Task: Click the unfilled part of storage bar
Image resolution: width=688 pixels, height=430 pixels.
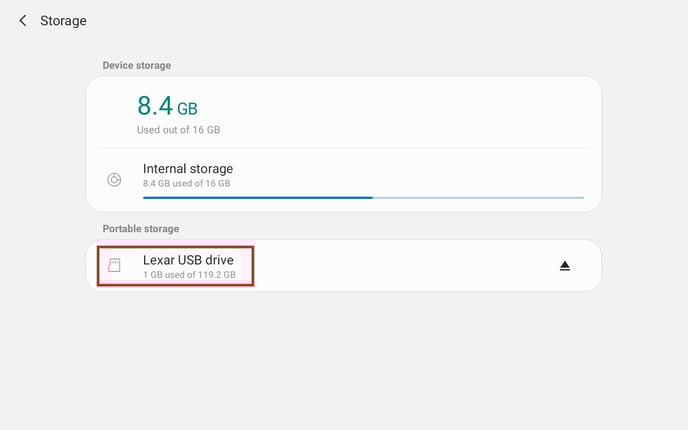Action: point(478,197)
